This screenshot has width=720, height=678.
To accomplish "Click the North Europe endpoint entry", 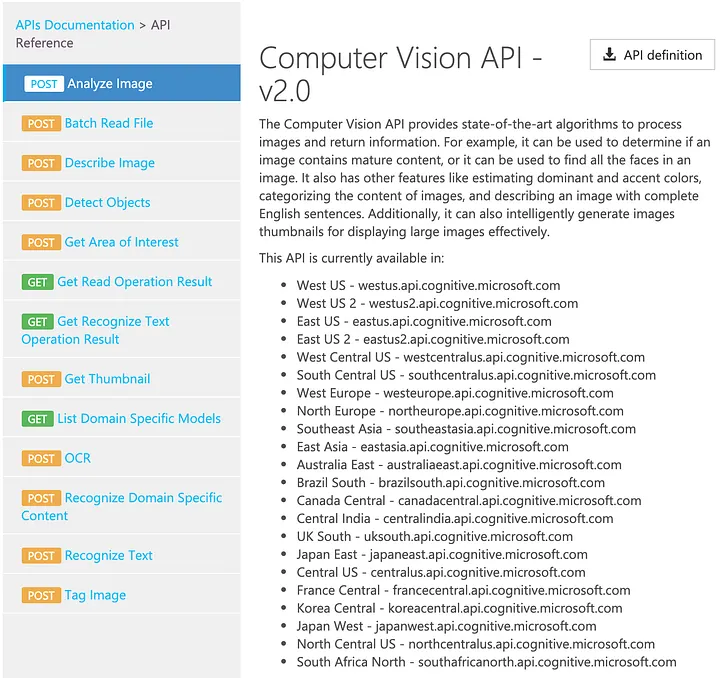I will tap(460, 411).
